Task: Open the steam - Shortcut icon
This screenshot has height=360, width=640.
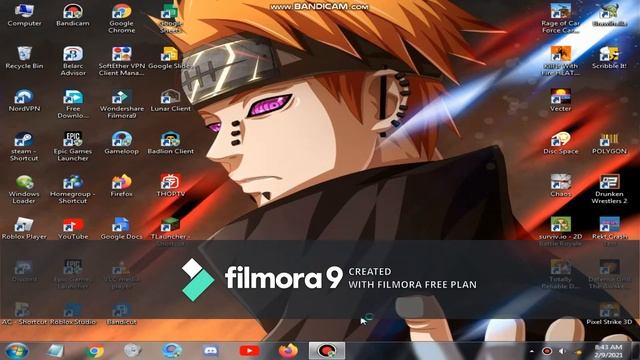Action: click(24, 146)
